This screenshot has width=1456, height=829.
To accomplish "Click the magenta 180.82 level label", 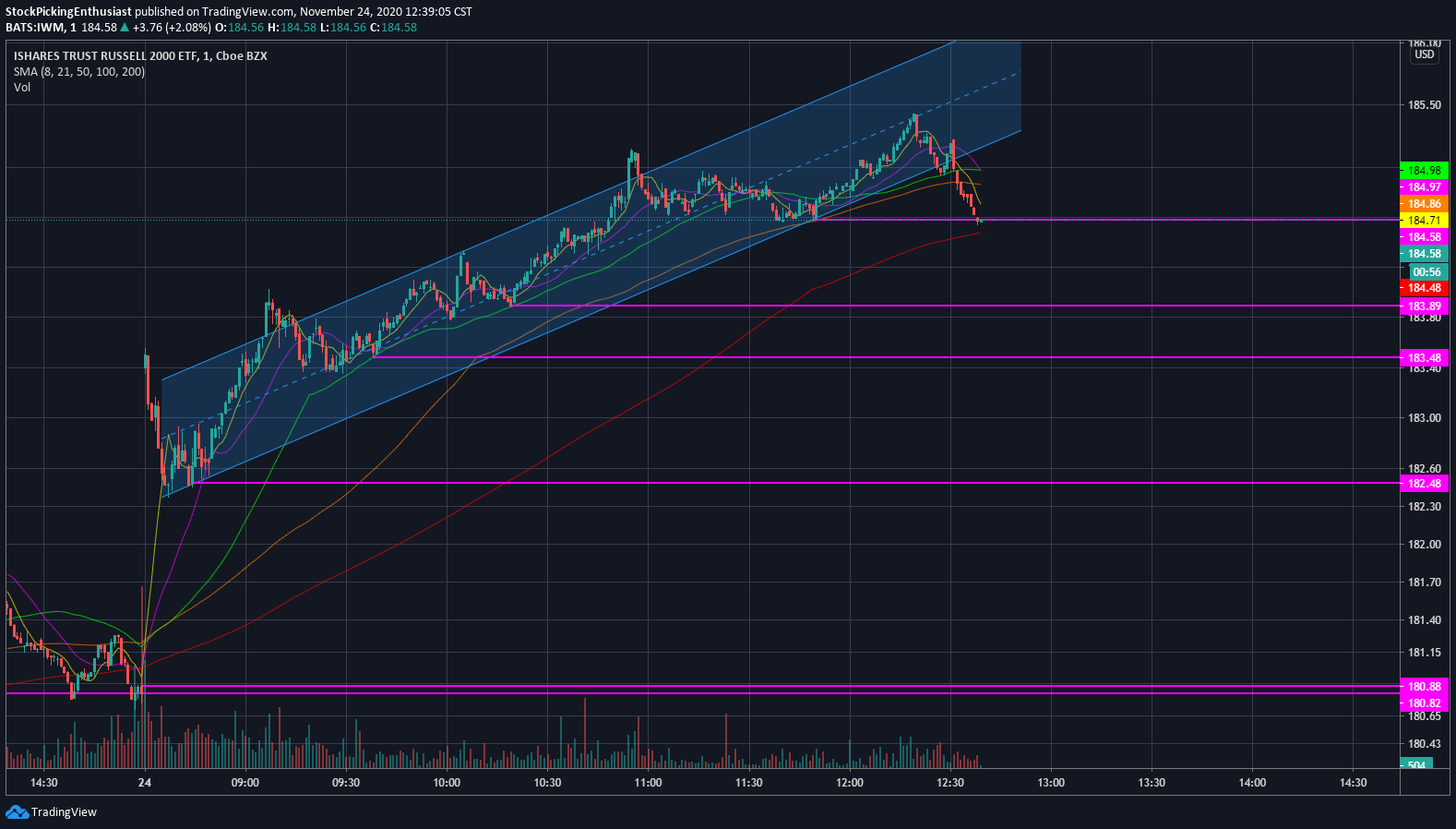I will click(1424, 703).
